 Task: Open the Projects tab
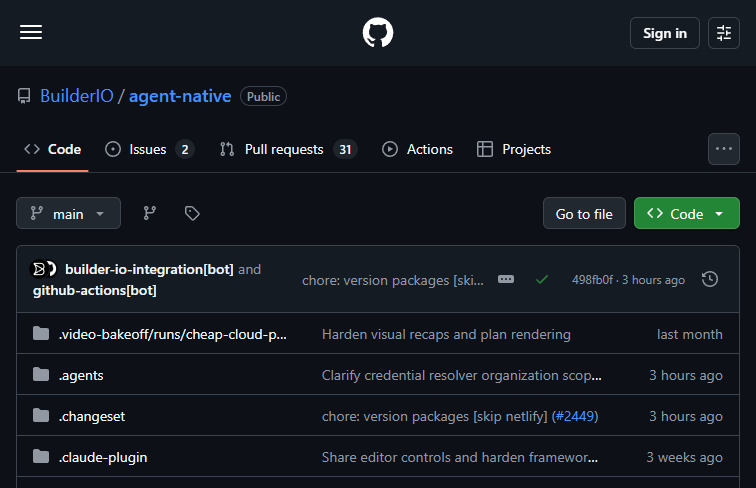tap(513, 149)
